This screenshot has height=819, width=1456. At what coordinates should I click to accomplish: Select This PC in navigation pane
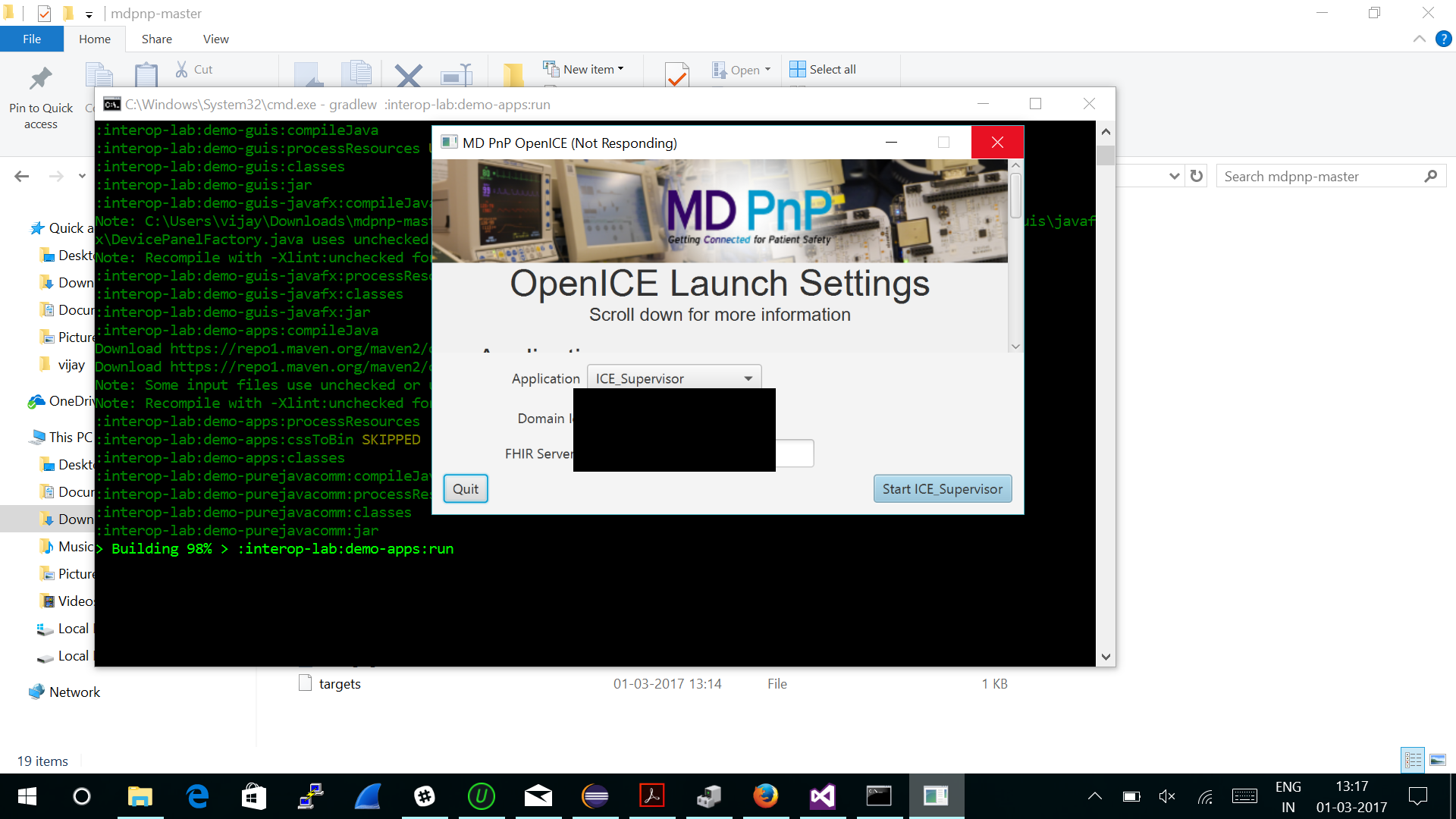point(61,438)
